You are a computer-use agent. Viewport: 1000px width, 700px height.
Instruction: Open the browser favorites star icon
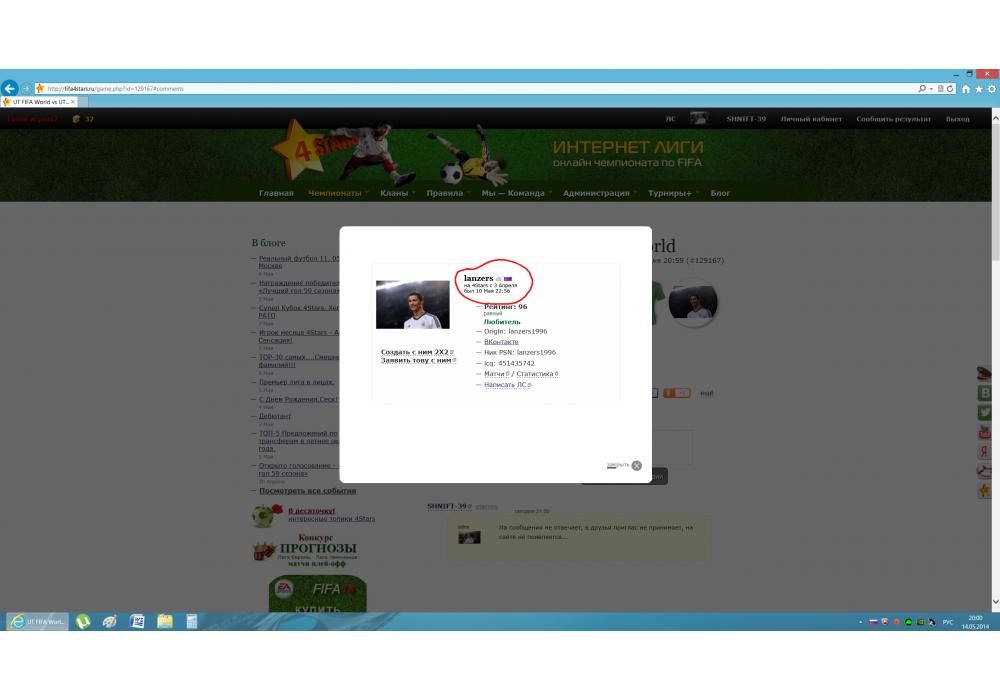pos(979,88)
